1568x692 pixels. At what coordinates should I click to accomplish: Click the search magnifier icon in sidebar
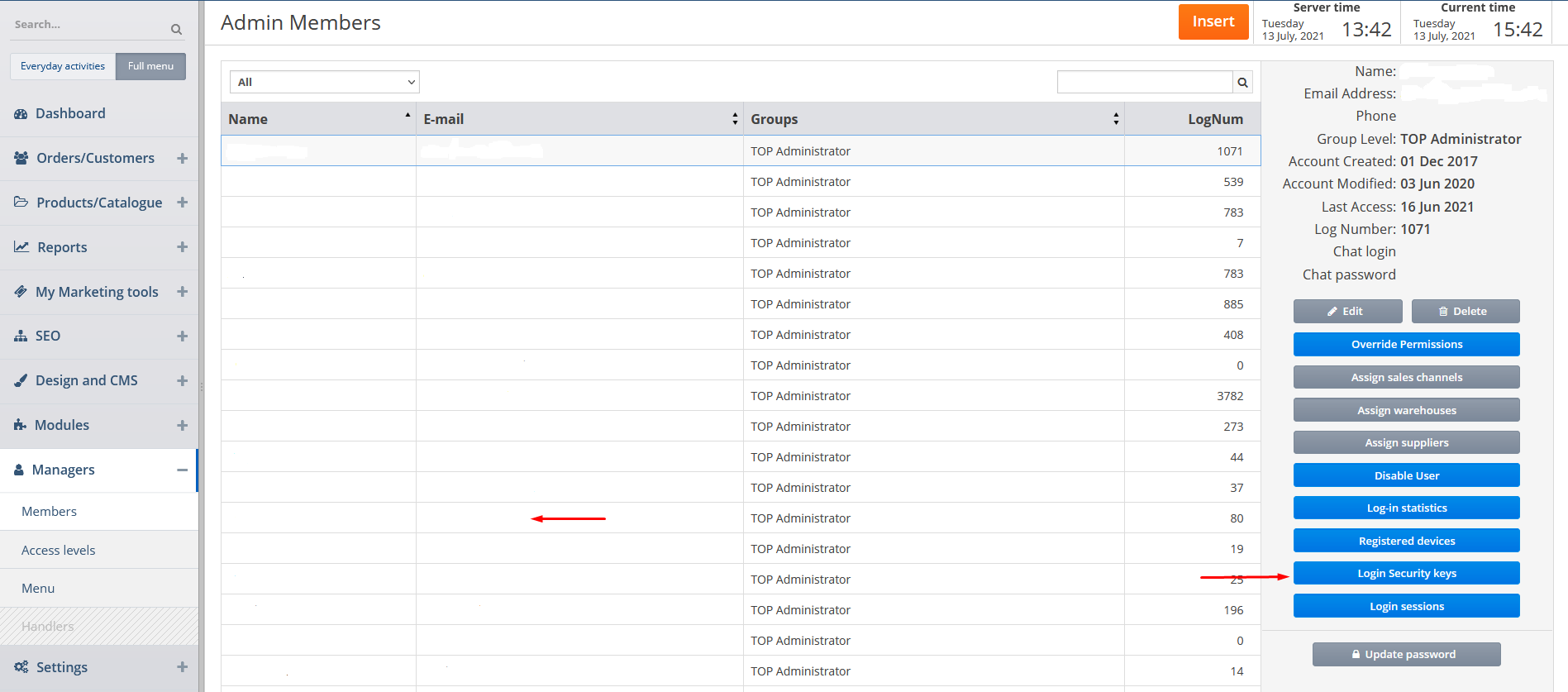(176, 29)
